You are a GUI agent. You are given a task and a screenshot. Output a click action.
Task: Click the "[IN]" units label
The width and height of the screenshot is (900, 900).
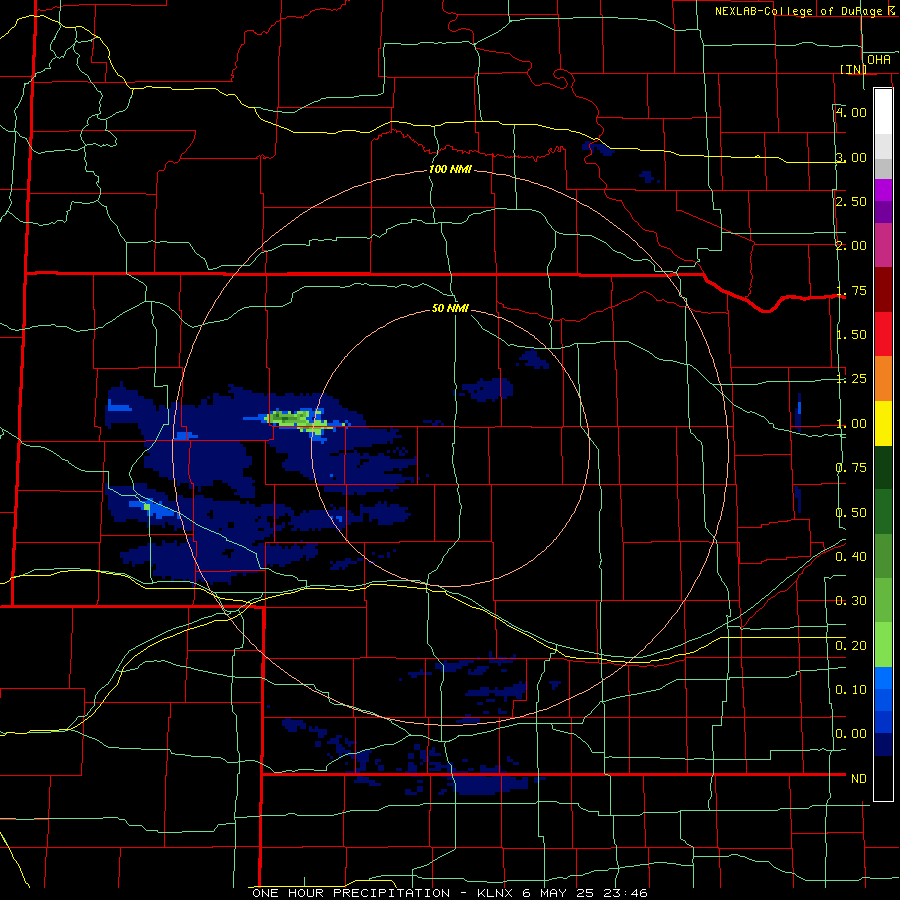point(853,69)
